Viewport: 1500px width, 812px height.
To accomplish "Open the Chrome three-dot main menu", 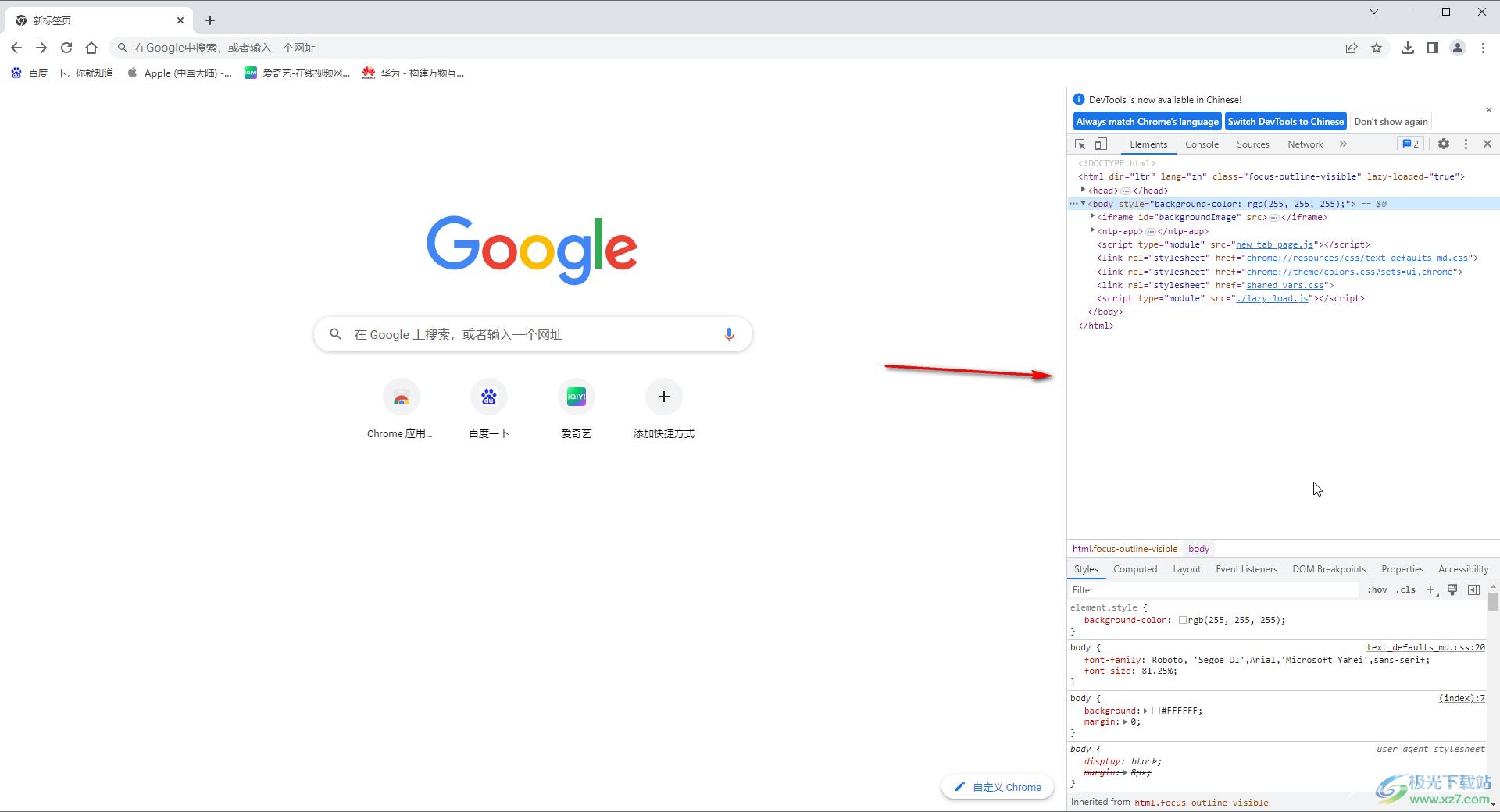I will (x=1483, y=48).
